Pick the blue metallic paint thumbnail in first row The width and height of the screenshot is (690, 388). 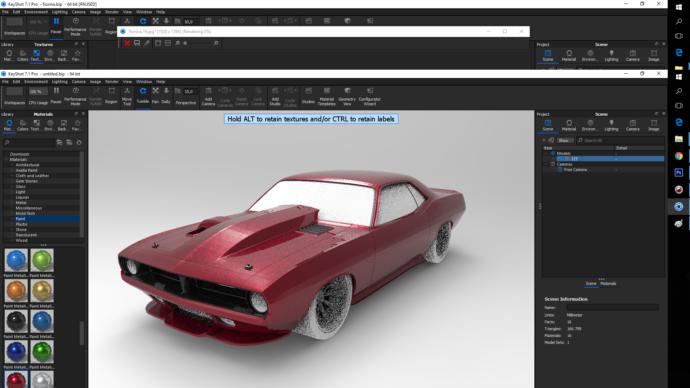coord(16,260)
